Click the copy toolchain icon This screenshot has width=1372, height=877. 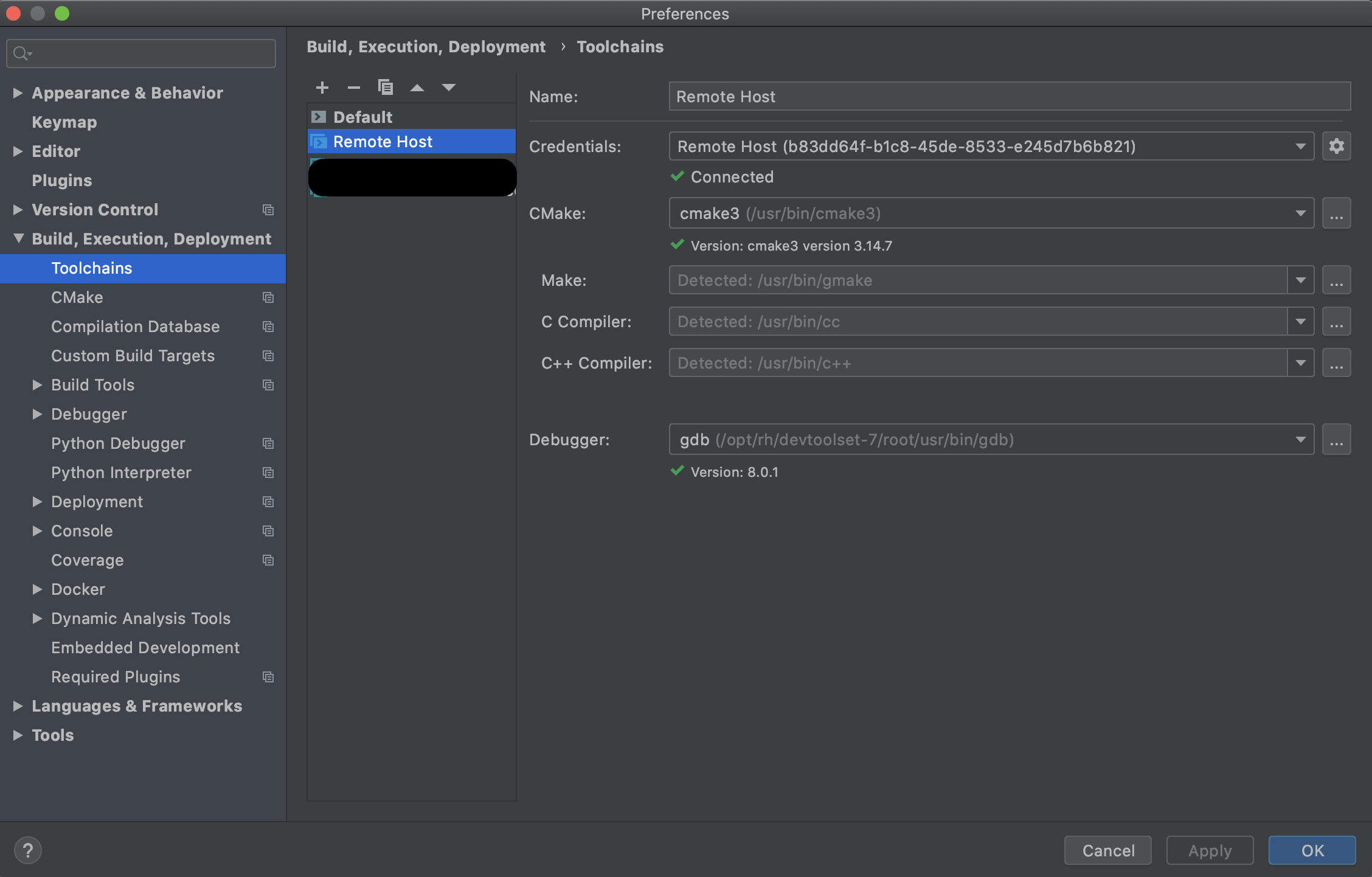[386, 88]
